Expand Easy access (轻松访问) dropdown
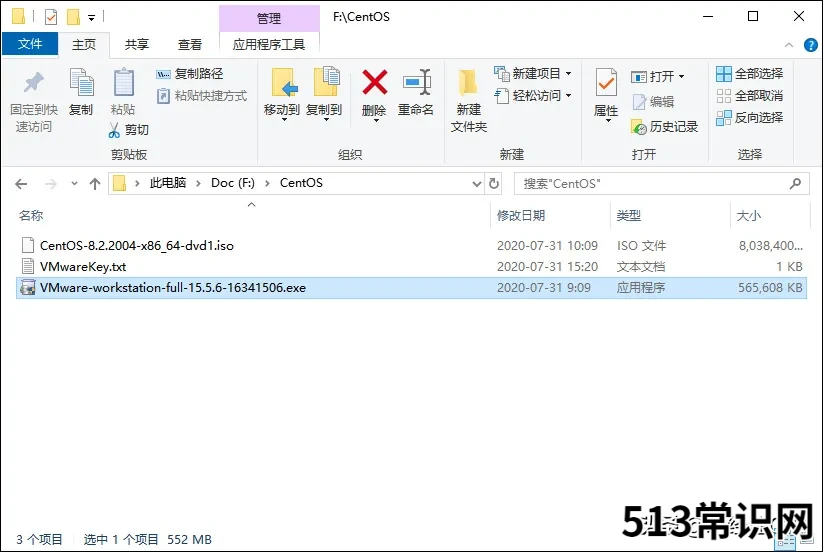The image size is (823, 552). pos(568,95)
